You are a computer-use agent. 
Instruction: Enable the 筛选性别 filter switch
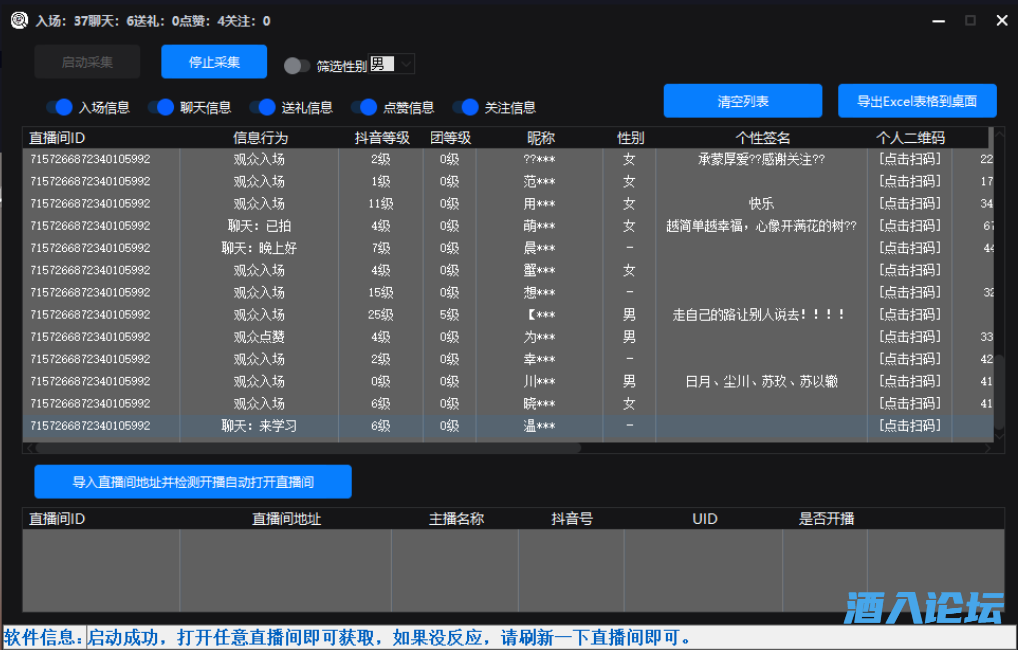(296, 66)
